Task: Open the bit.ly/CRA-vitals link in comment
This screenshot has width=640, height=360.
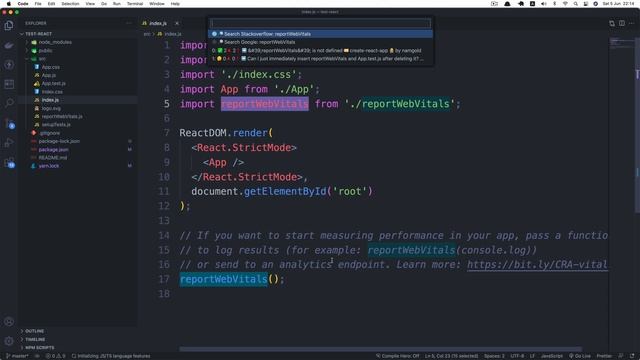Action: [x=537, y=264]
